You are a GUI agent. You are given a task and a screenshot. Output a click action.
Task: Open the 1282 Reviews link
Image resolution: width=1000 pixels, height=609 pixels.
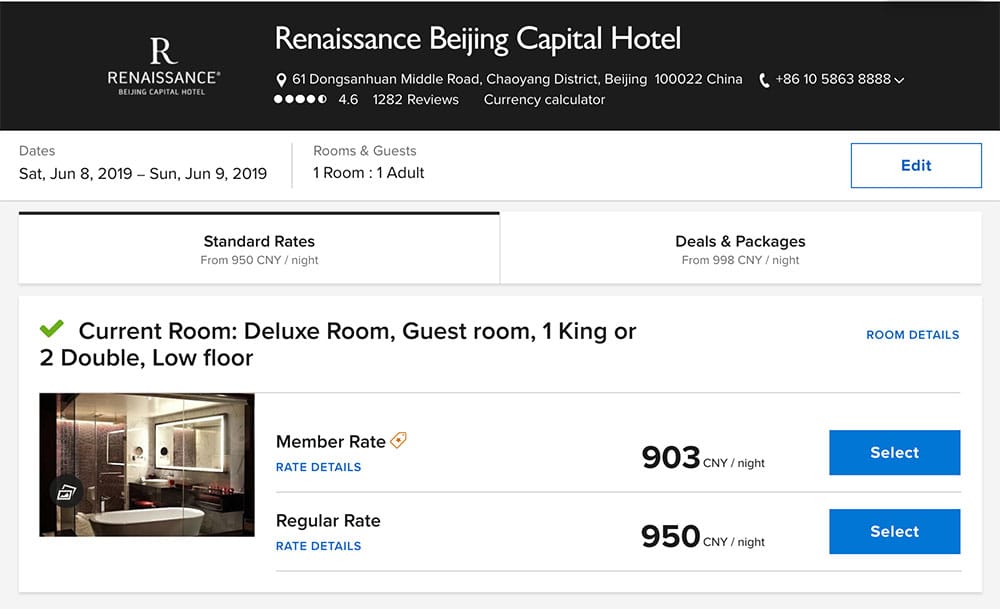click(415, 100)
